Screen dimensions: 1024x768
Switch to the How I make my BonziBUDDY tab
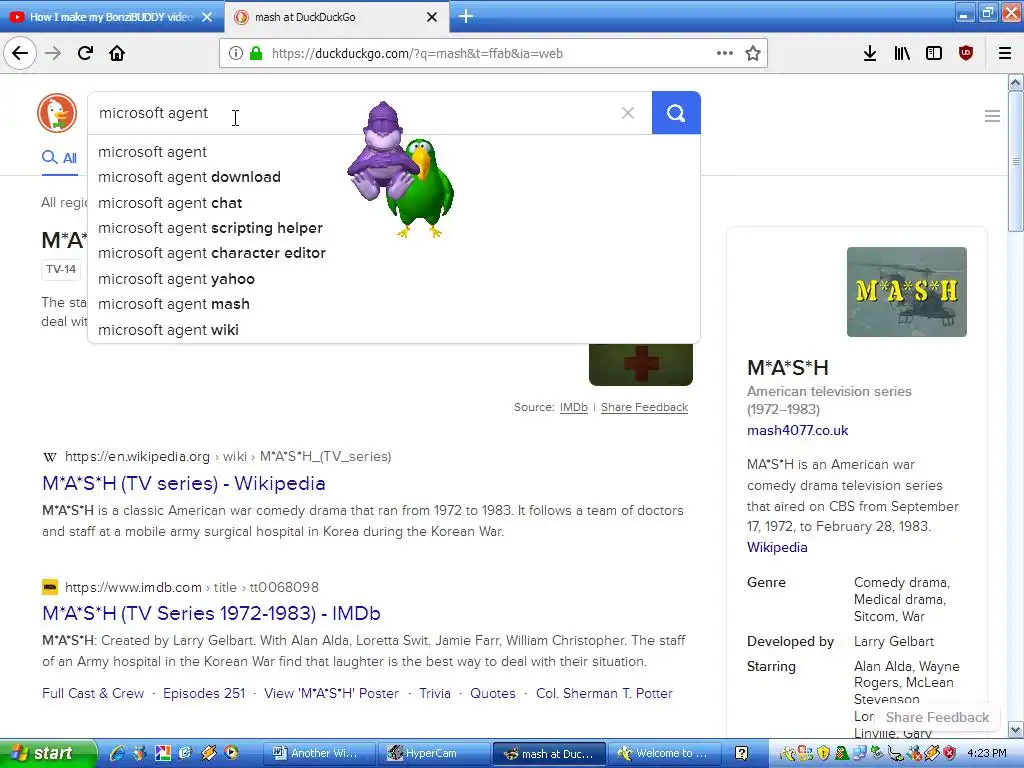coord(111,17)
